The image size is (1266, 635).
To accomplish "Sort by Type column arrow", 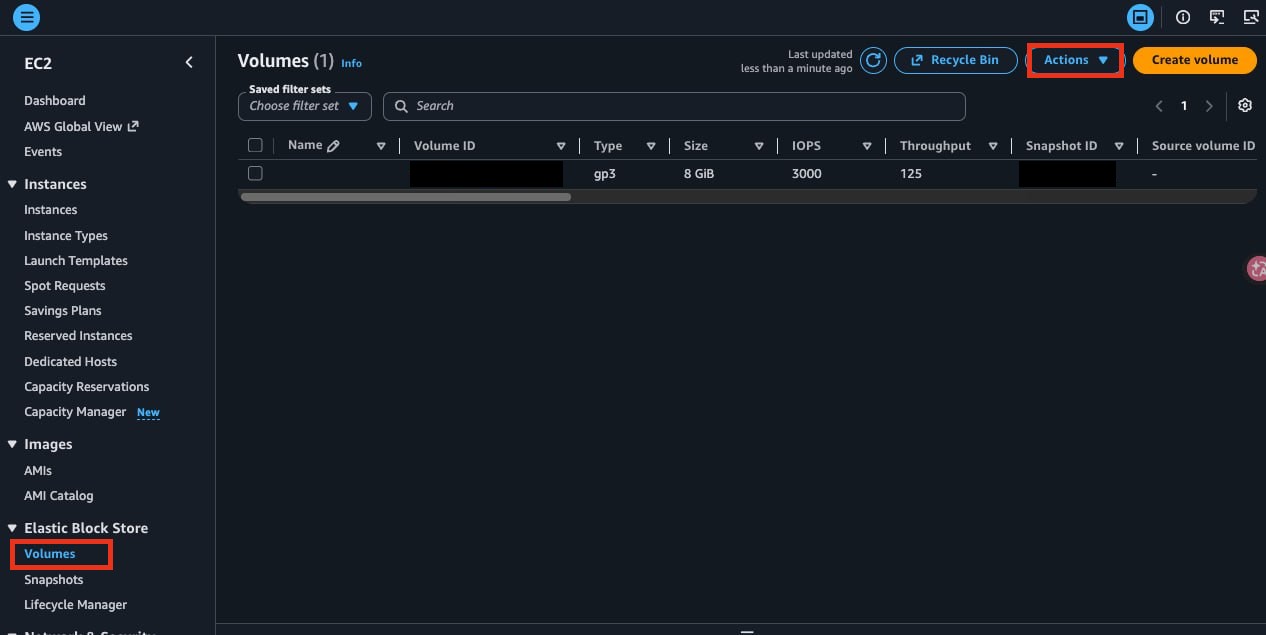I will tap(651, 146).
